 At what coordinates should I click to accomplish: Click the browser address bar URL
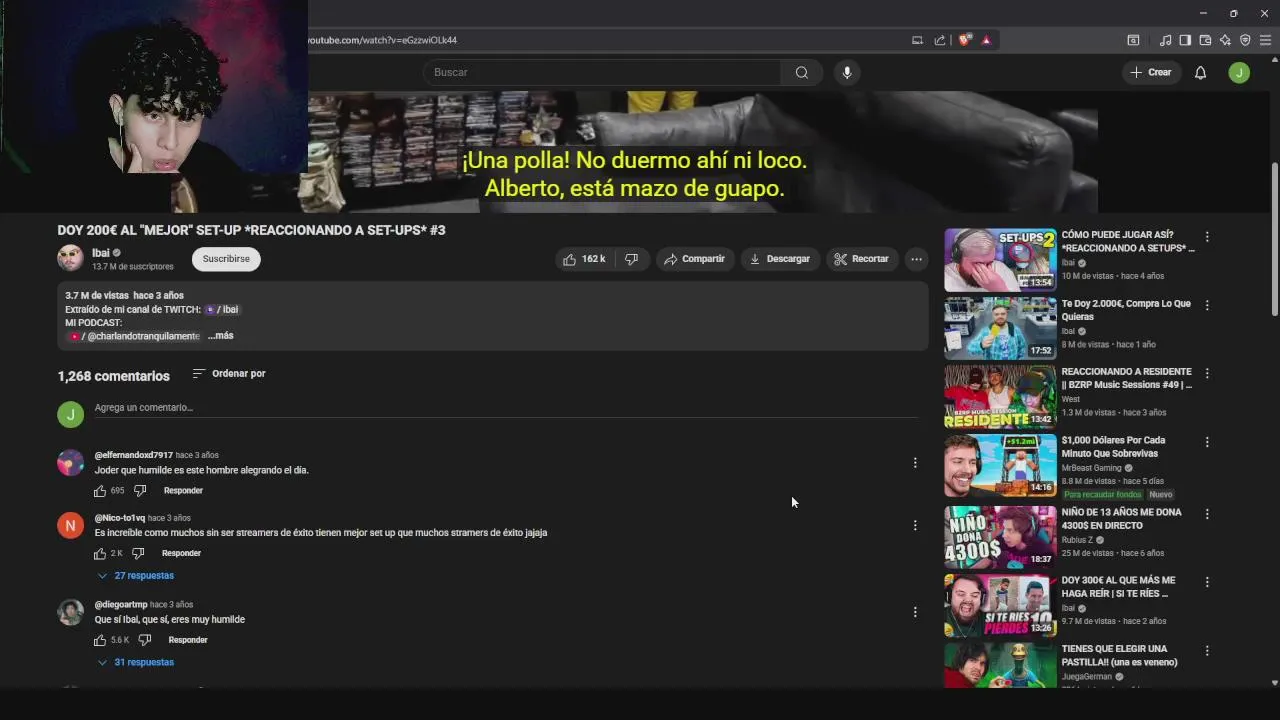pyautogui.click(x=381, y=40)
